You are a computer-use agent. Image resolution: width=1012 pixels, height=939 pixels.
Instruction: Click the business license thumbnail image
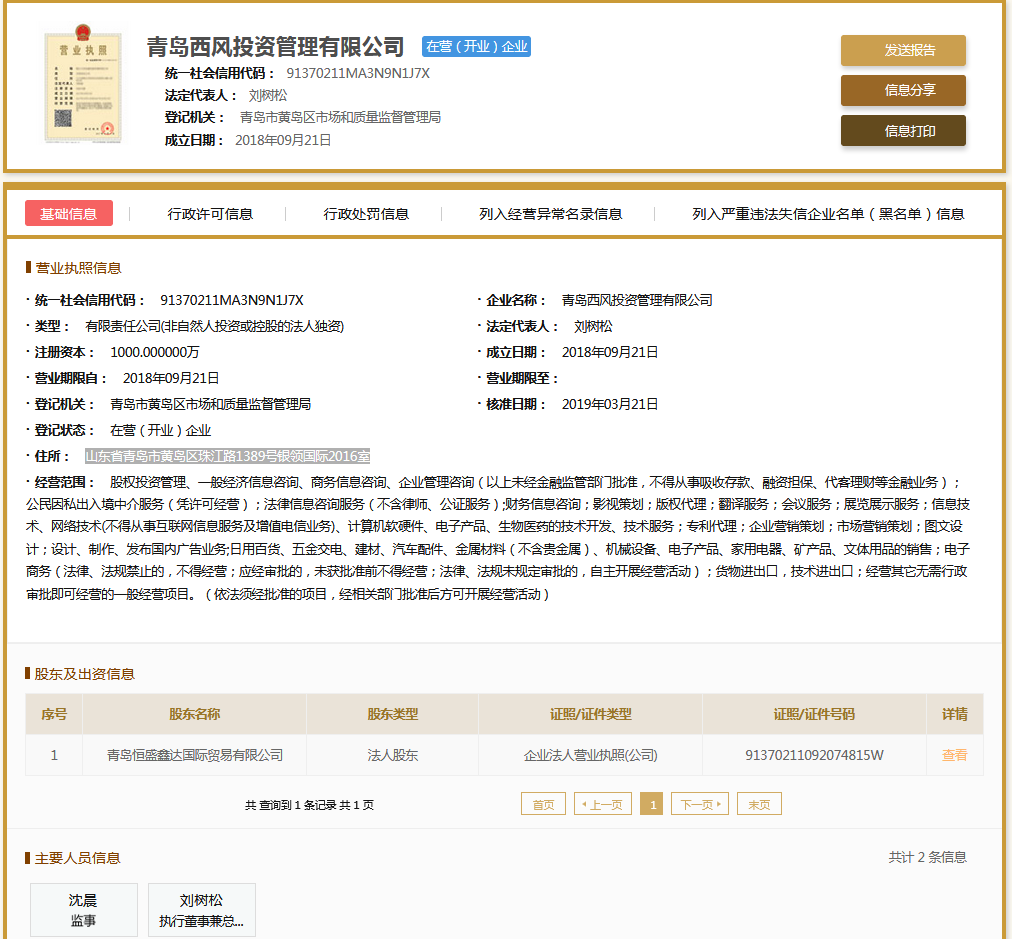pyautogui.click(x=83, y=87)
